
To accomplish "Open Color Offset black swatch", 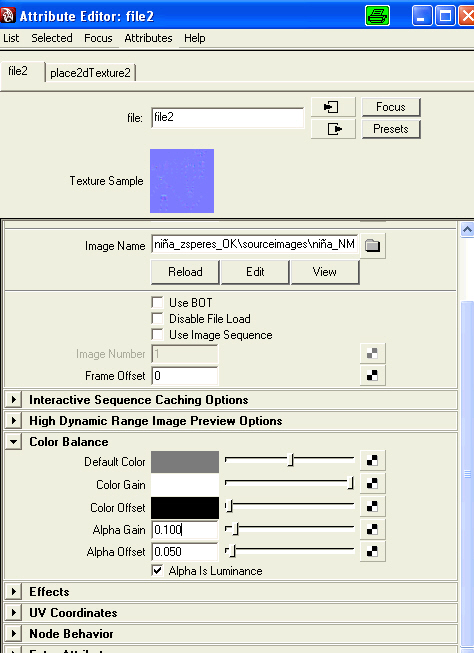I will point(185,507).
